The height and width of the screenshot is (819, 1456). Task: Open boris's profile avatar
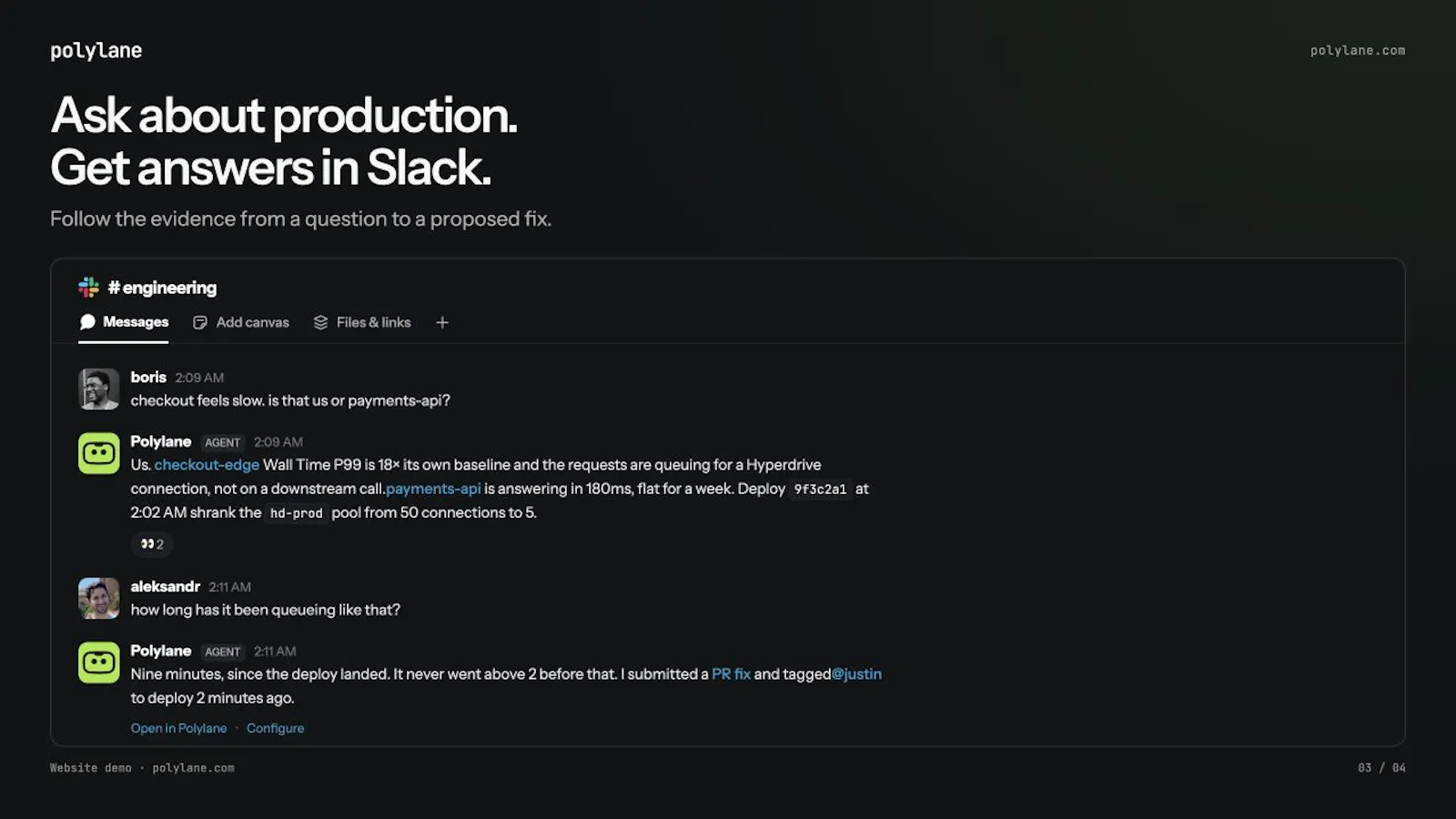click(x=98, y=389)
